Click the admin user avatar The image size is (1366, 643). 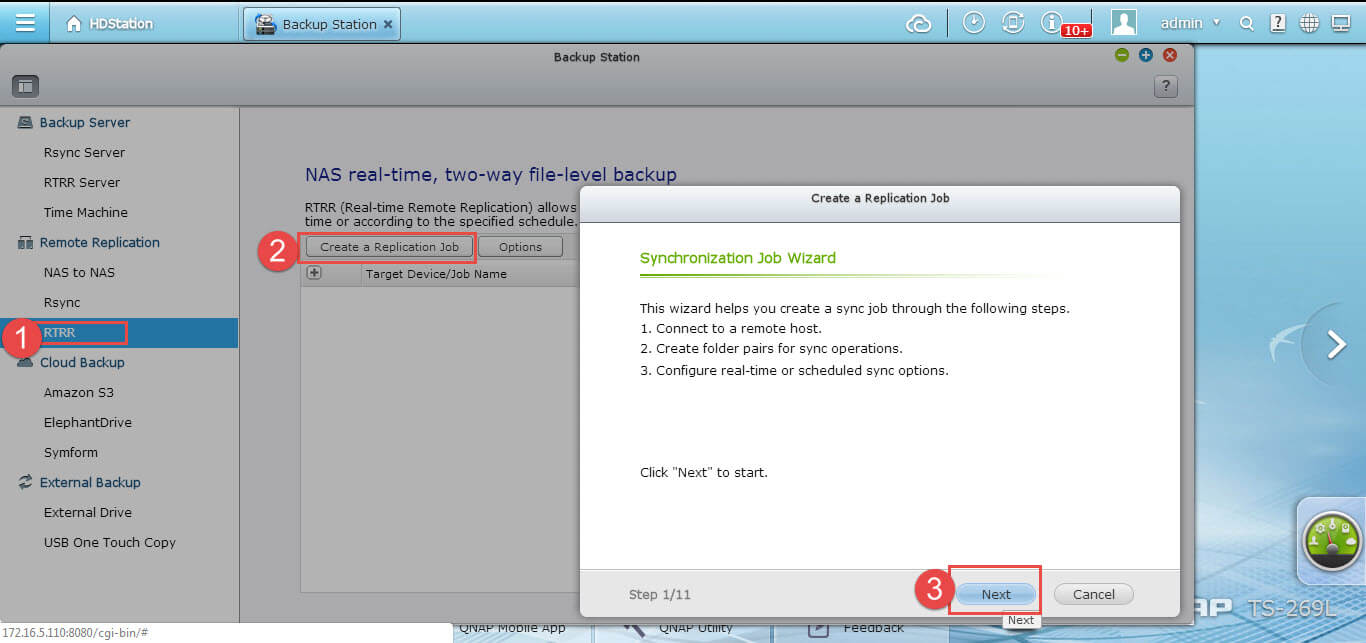(1124, 23)
